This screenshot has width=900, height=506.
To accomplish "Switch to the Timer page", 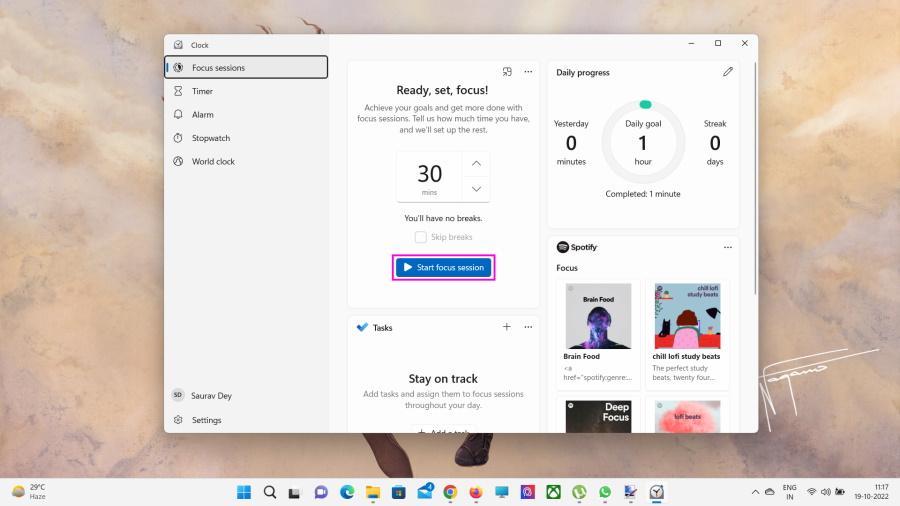I will [202, 91].
